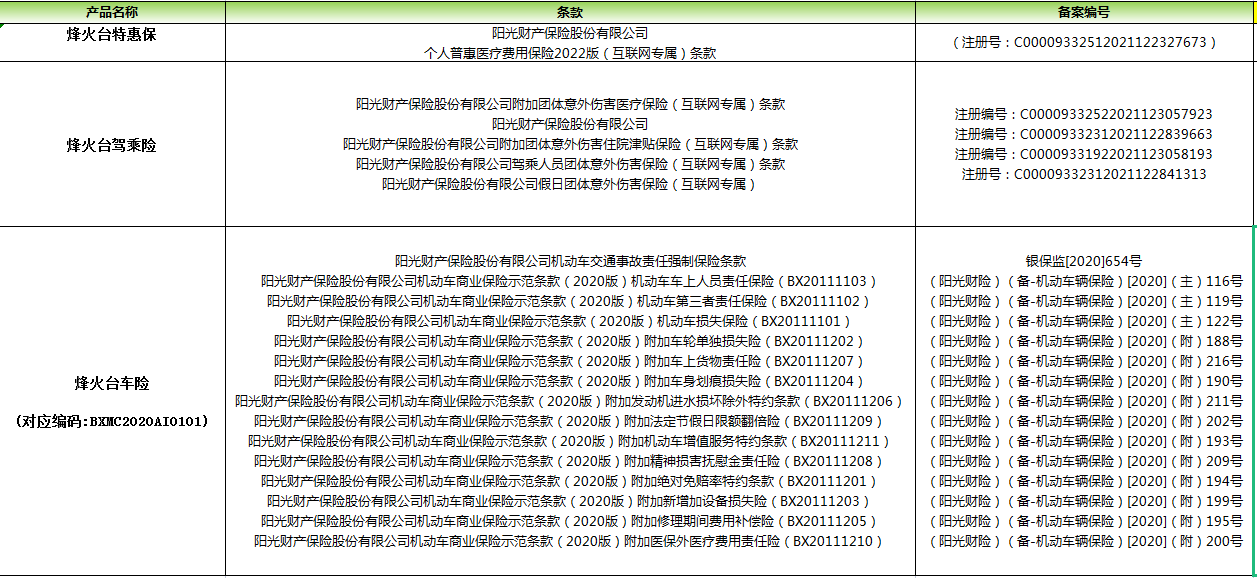Viewport: 1257px width, 578px height.
Task: Click the [2020]（附）188号 filing number
Action: [1084, 341]
